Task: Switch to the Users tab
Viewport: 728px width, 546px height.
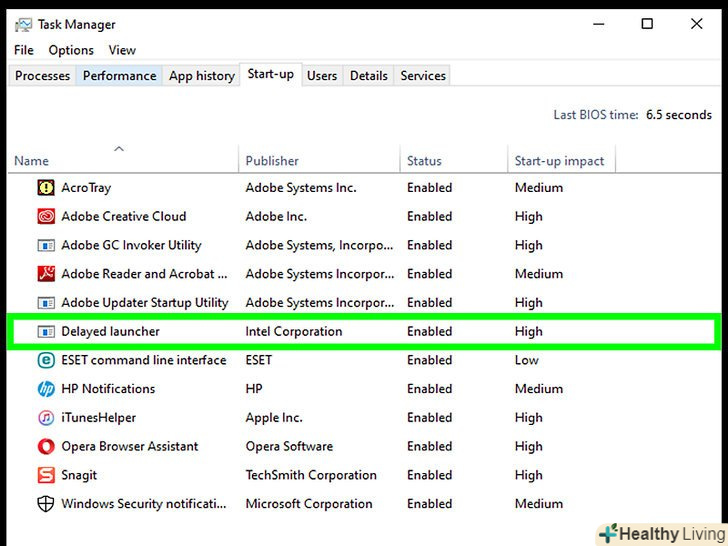Action: pyautogui.click(x=322, y=76)
